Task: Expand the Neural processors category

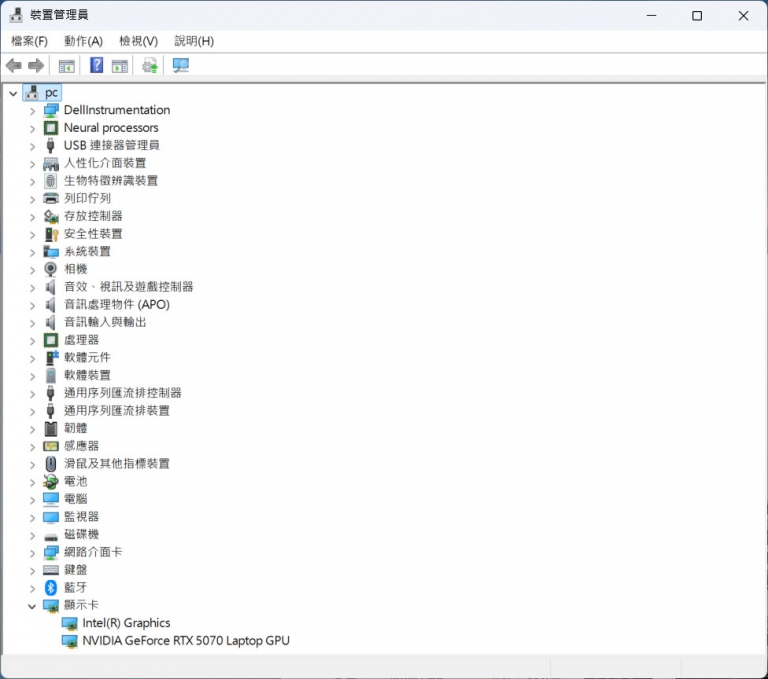Action: [x=32, y=128]
